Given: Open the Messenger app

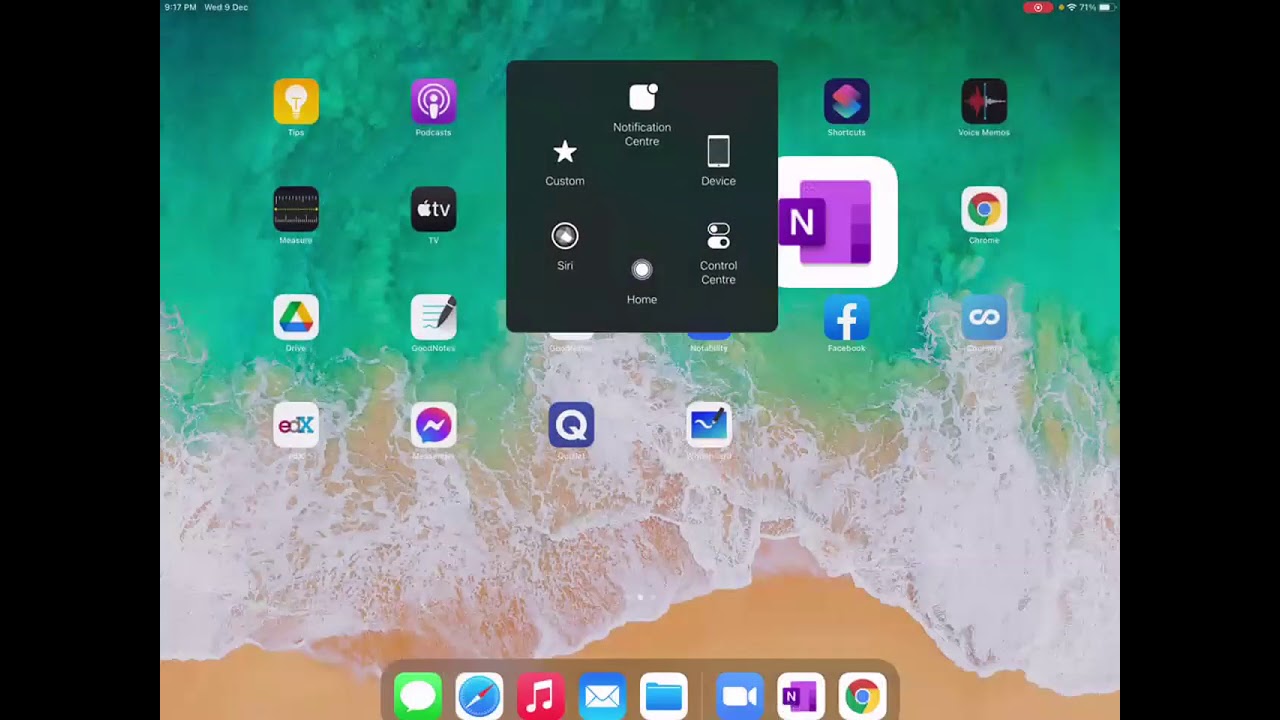Looking at the screenshot, I should click(433, 426).
